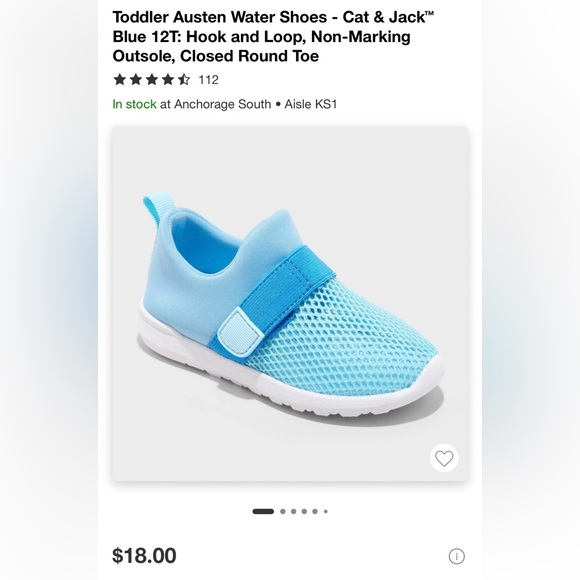This screenshot has width=580, height=580.
Task: Click the half-filled fifth rating star
Action: (184, 80)
